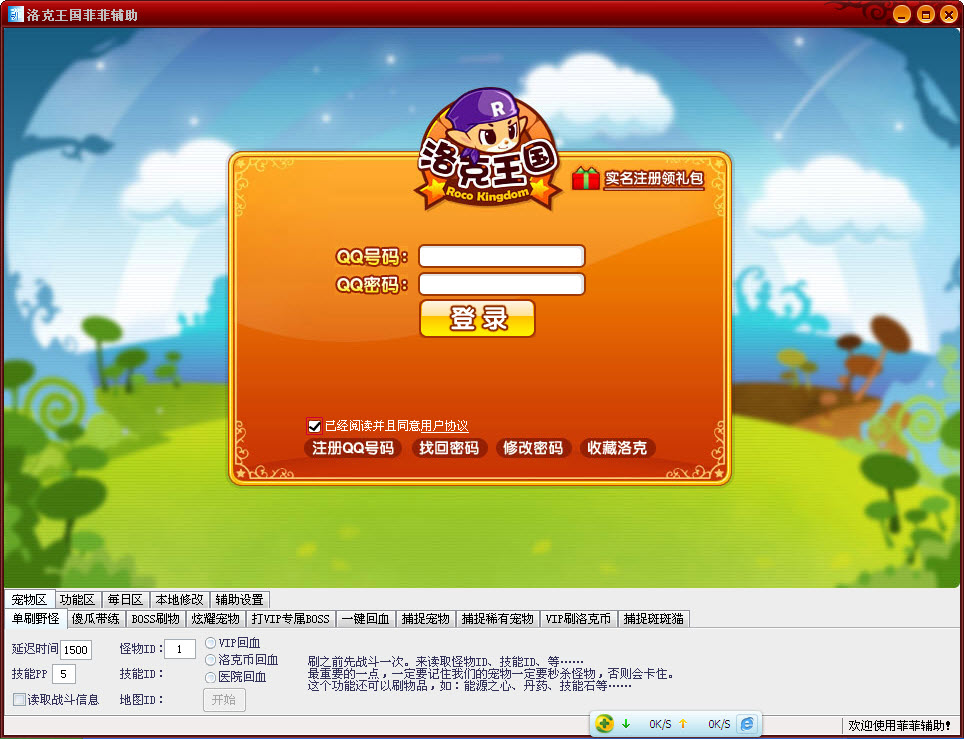This screenshot has width=964, height=739.
Task: Click the 地图ID label
Action: point(141,699)
